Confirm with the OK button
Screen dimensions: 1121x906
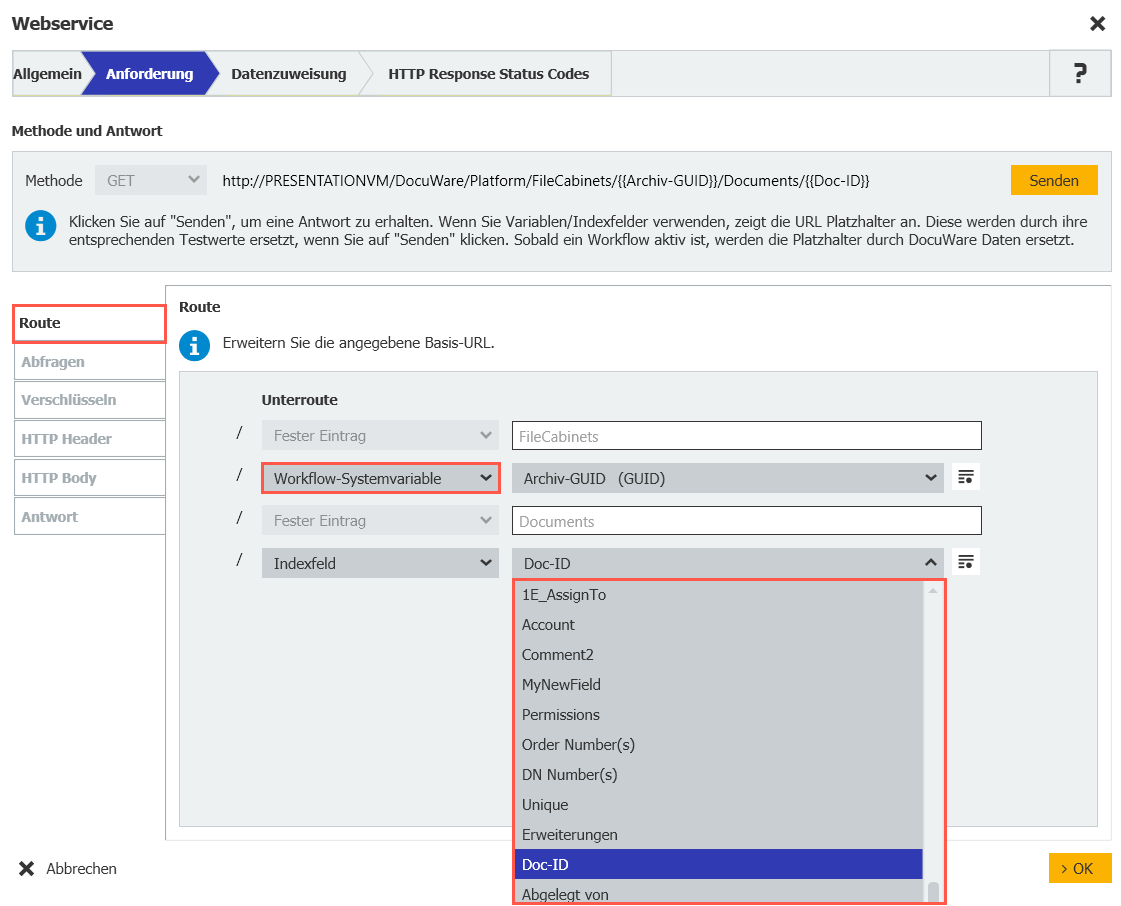tap(1079, 868)
